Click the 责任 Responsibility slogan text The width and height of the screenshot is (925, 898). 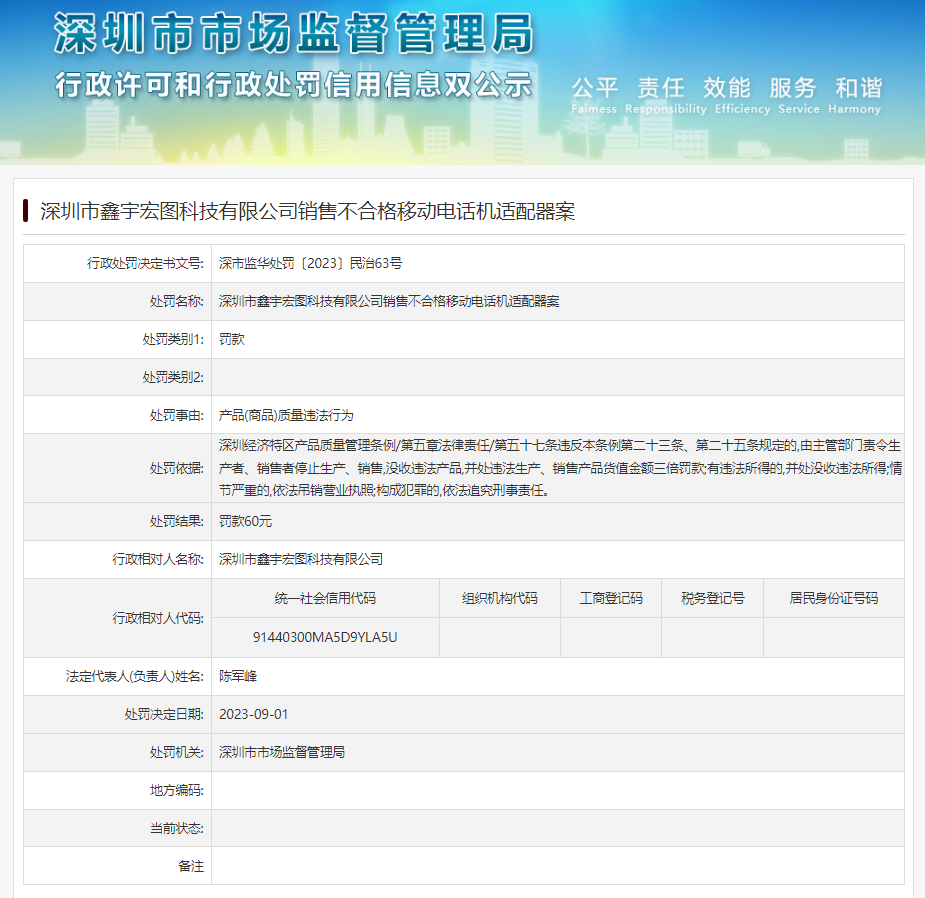point(665,95)
